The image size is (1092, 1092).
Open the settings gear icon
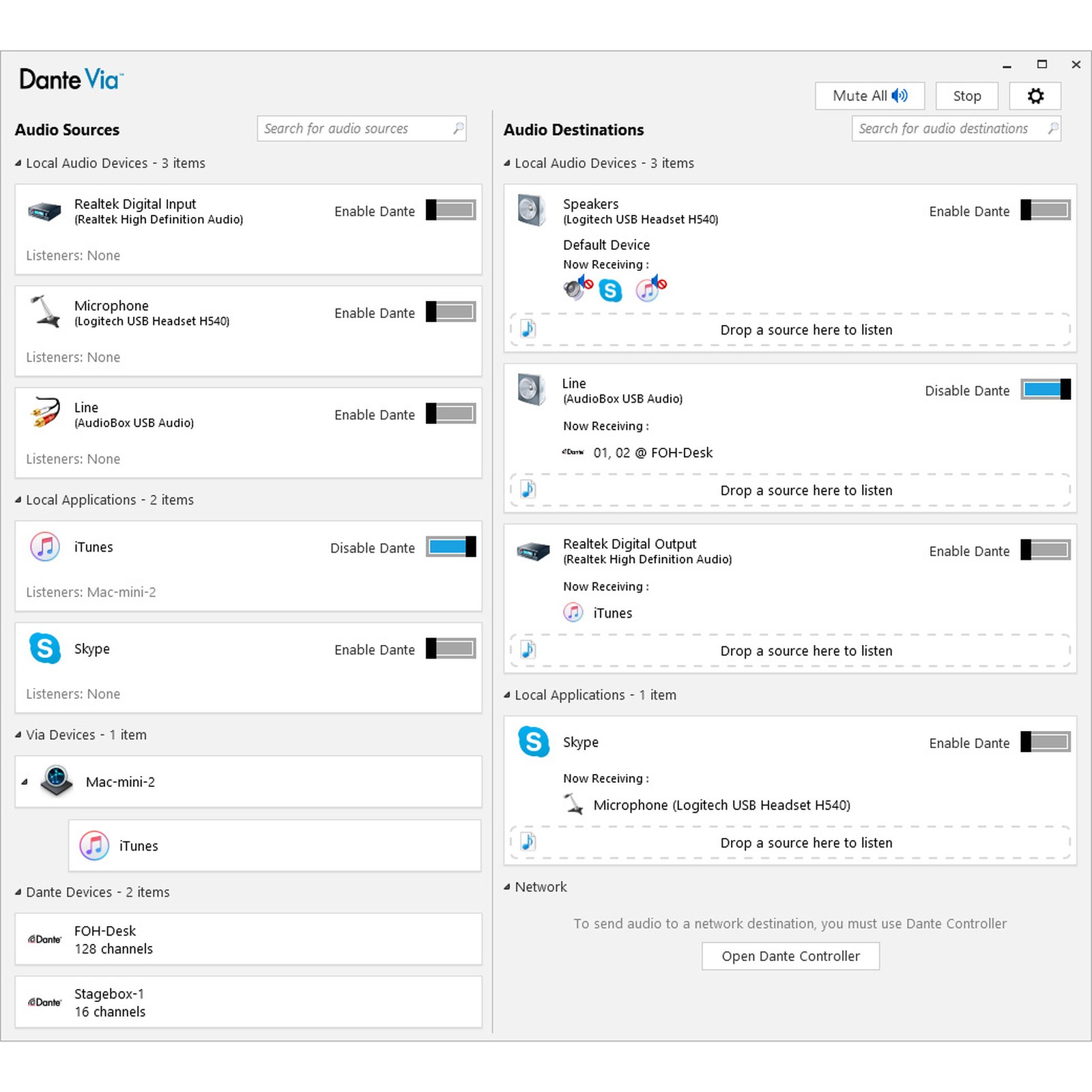(1035, 96)
